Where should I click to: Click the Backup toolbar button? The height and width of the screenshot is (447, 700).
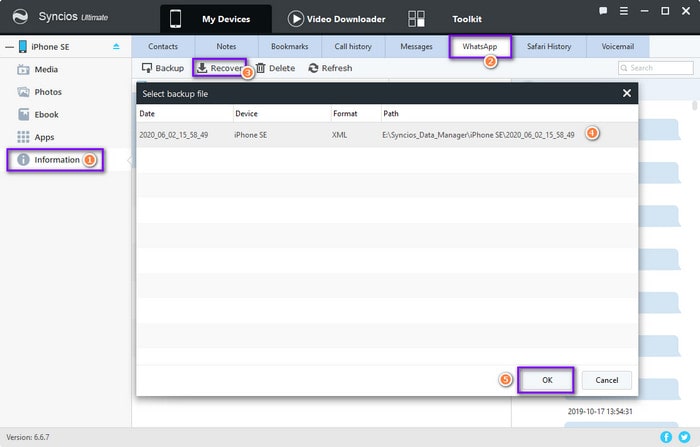[162, 68]
